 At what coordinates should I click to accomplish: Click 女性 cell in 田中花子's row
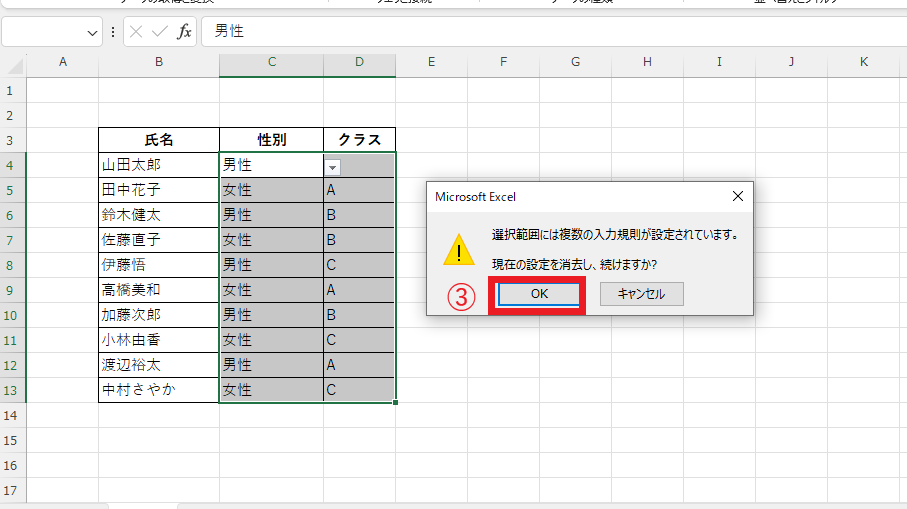pyautogui.click(x=272, y=190)
